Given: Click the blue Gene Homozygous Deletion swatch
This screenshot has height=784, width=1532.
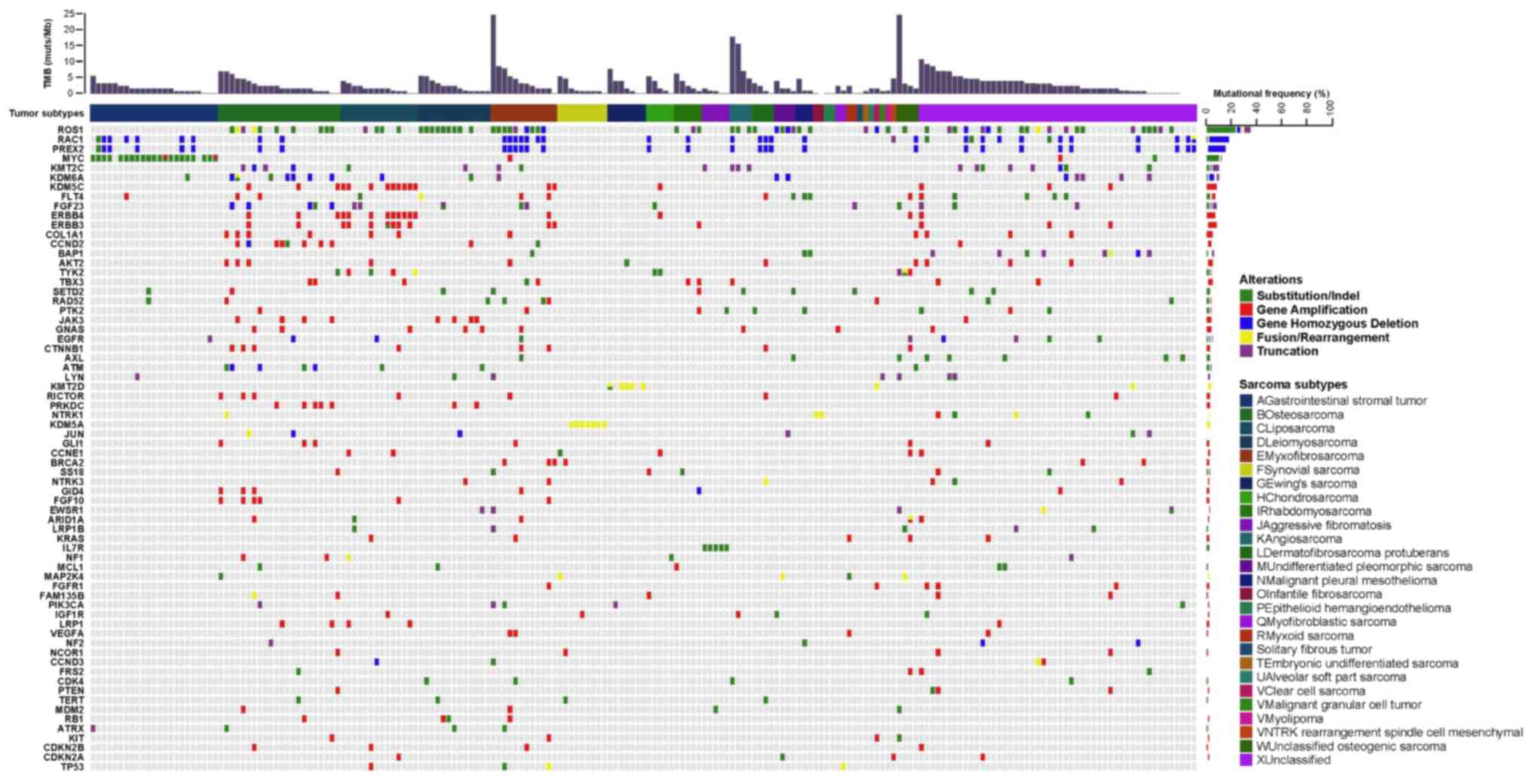Looking at the screenshot, I should [1246, 323].
